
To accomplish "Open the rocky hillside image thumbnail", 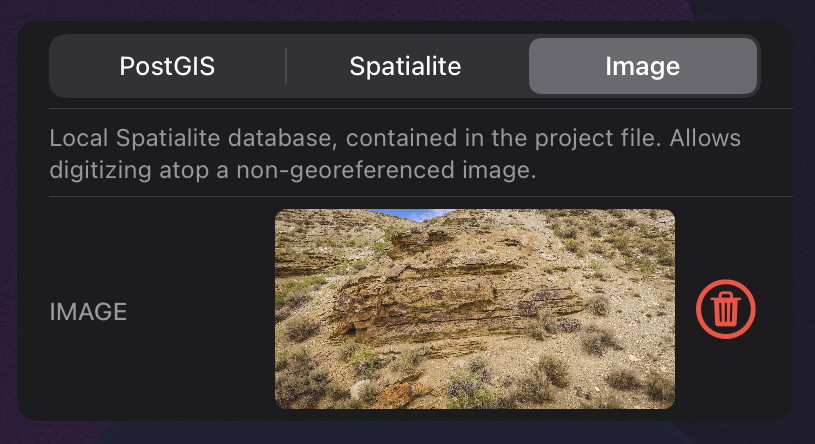I will (474, 308).
